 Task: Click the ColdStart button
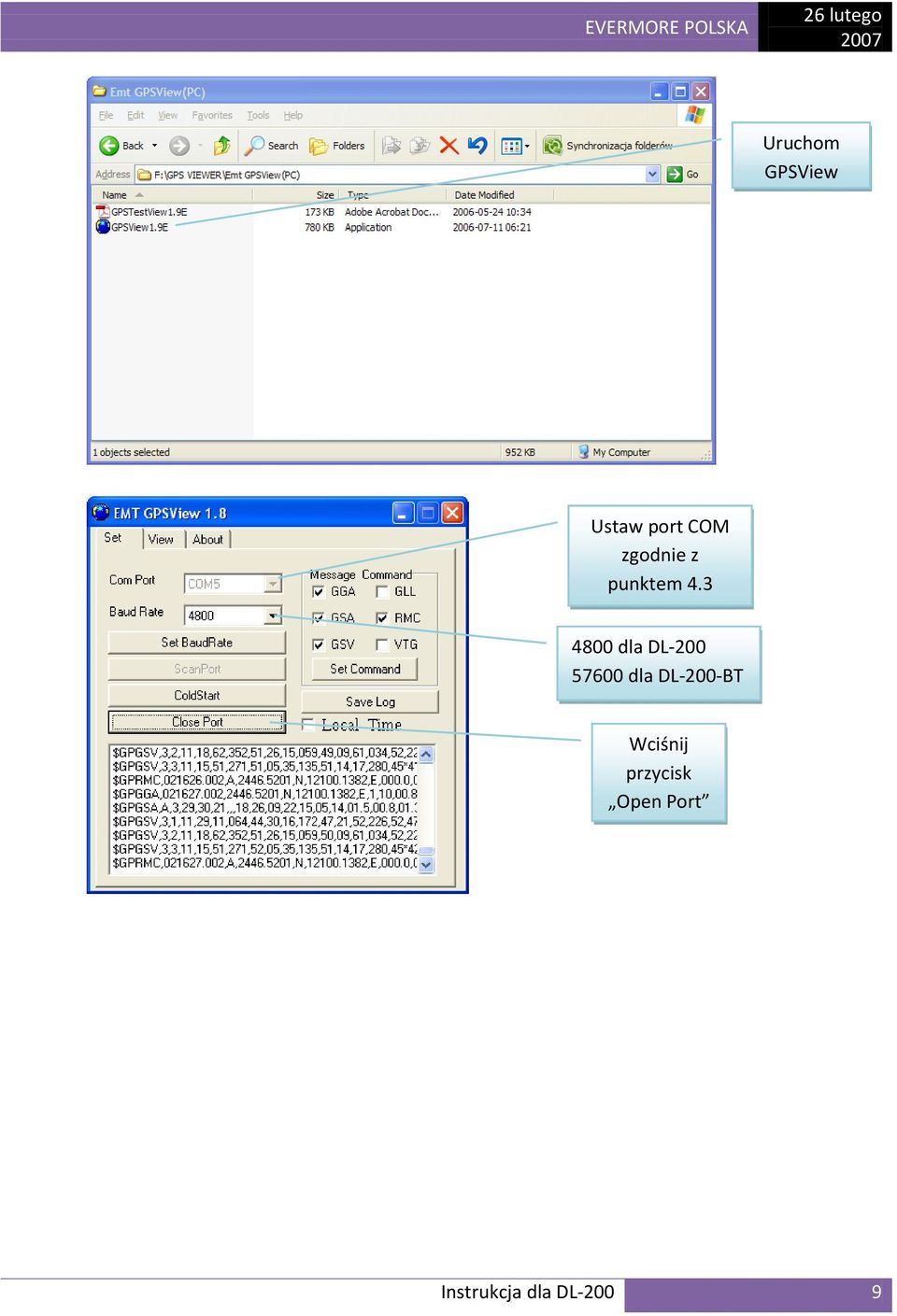(x=197, y=695)
